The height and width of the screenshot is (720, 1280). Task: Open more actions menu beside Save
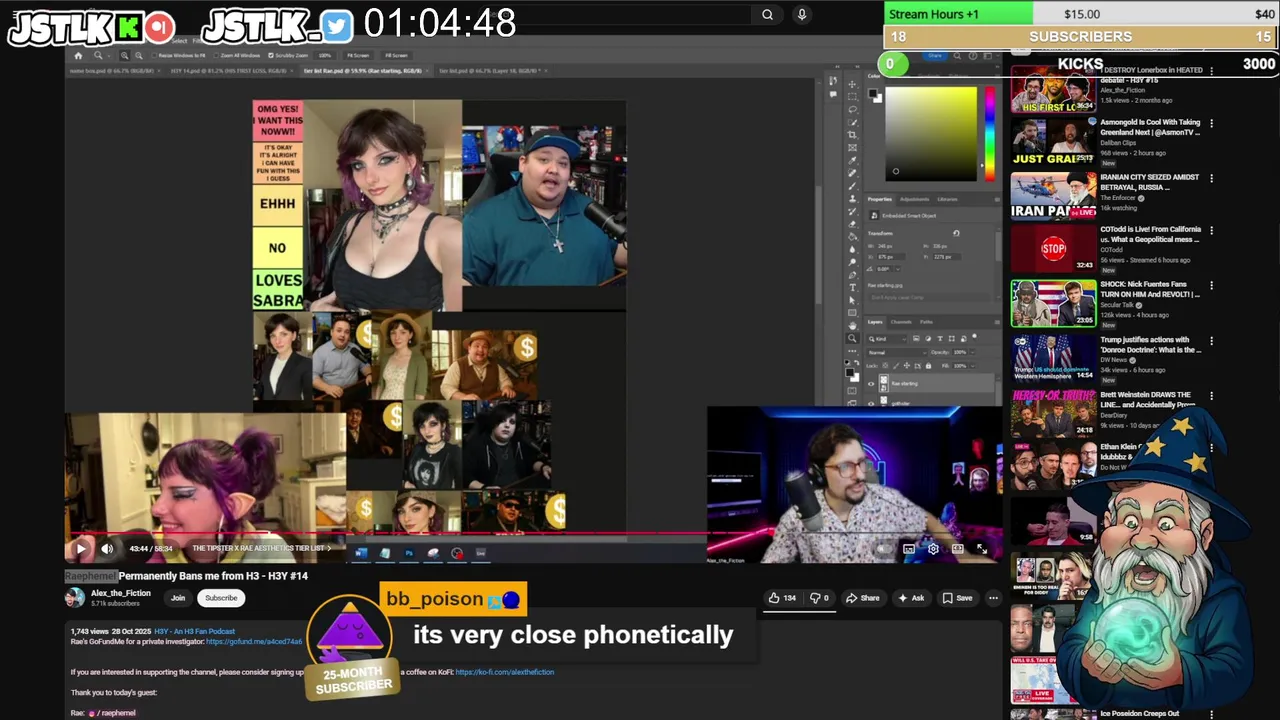993,598
